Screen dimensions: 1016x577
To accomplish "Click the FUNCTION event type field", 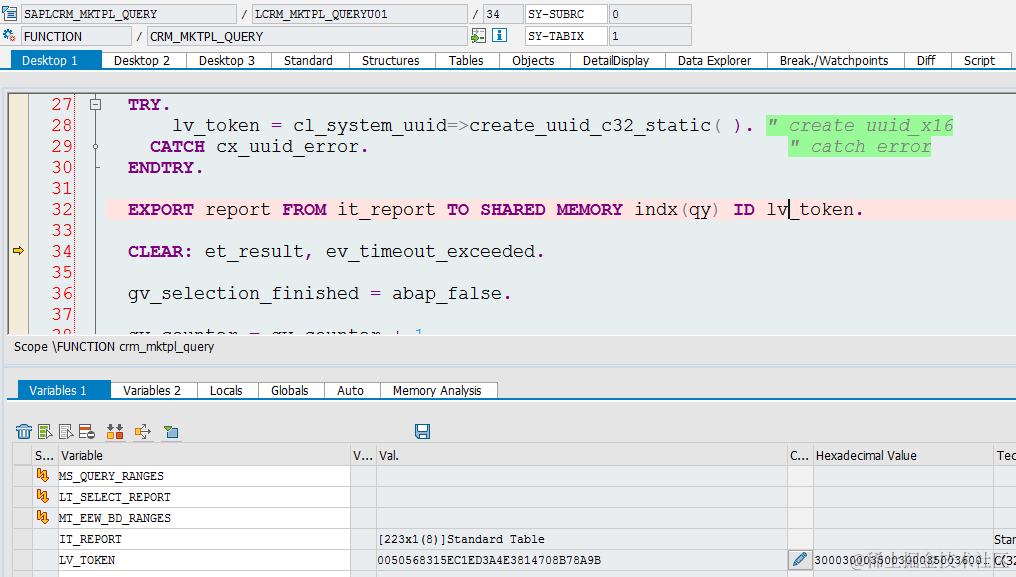I will [76, 36].
